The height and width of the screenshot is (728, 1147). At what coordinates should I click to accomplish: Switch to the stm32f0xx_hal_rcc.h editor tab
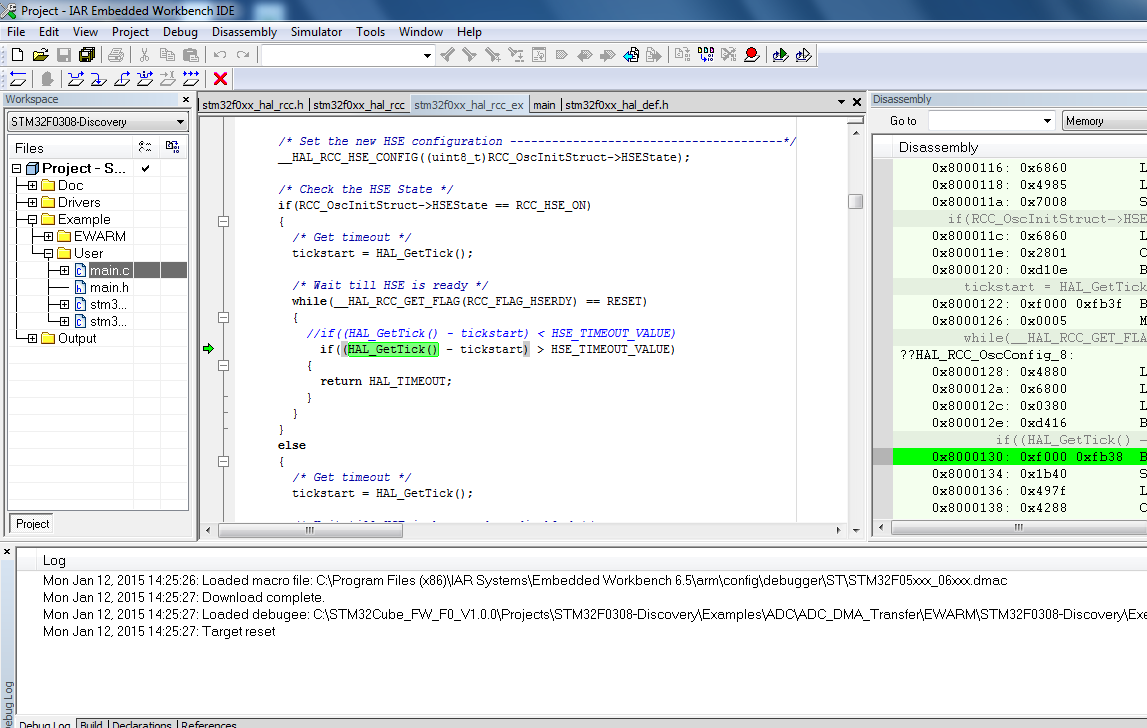(x=252, y=105)
